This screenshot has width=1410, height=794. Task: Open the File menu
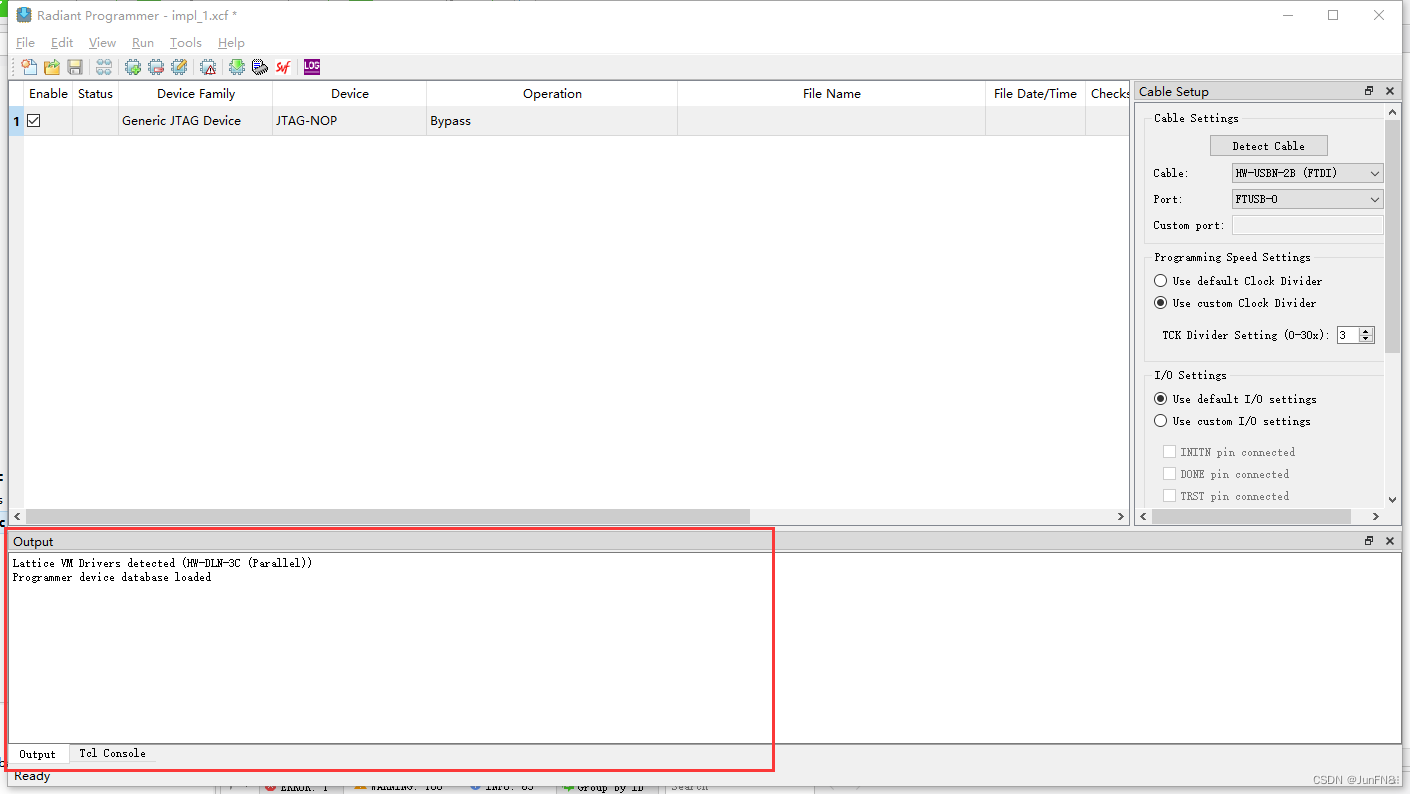(x=25, y=43)
